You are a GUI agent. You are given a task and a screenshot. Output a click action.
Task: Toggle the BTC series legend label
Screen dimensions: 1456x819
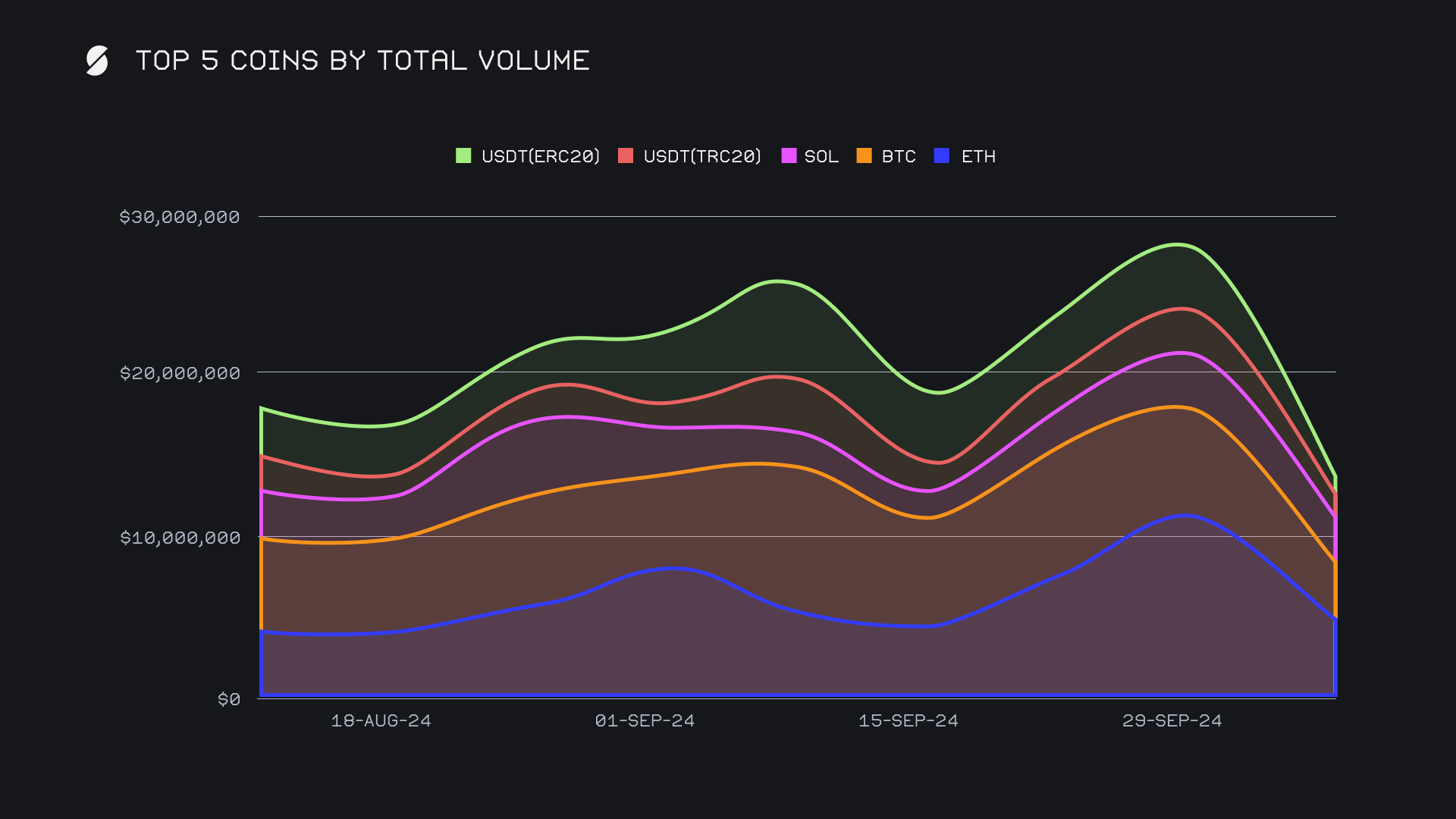pos(899,156)
